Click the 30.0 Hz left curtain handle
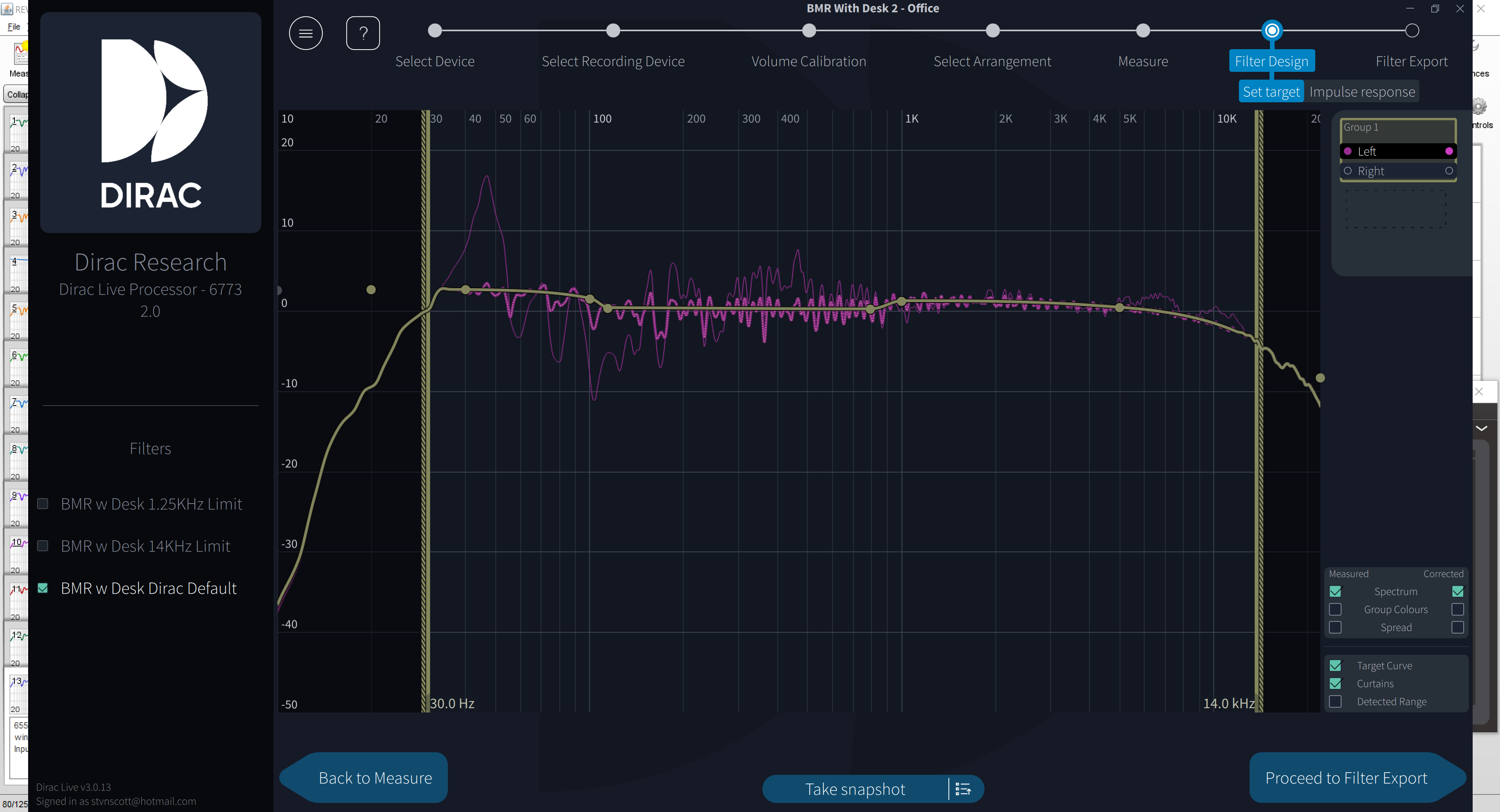The width and height of the screenshot is (1500, 812). coord(426,411)
